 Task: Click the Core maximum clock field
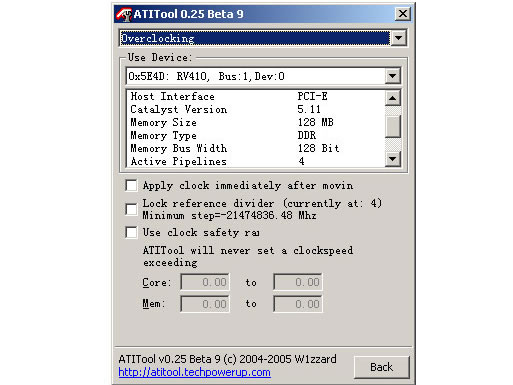(298, 282)
